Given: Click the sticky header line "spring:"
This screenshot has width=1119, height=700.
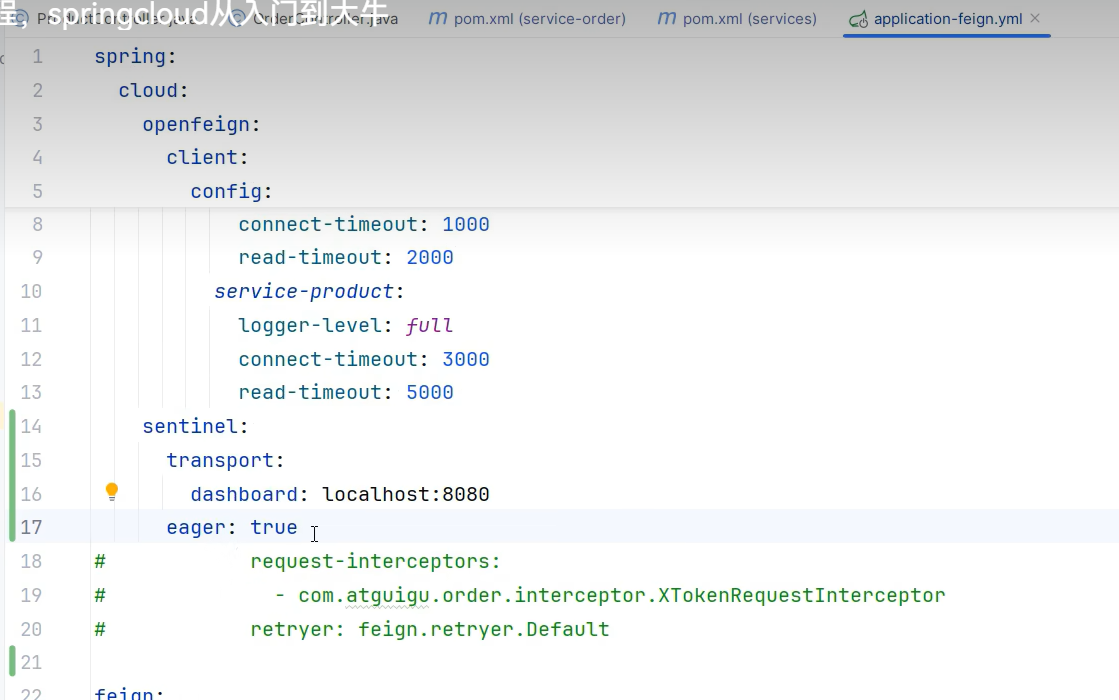Looking at the screenshot, I should pos(135,56).
